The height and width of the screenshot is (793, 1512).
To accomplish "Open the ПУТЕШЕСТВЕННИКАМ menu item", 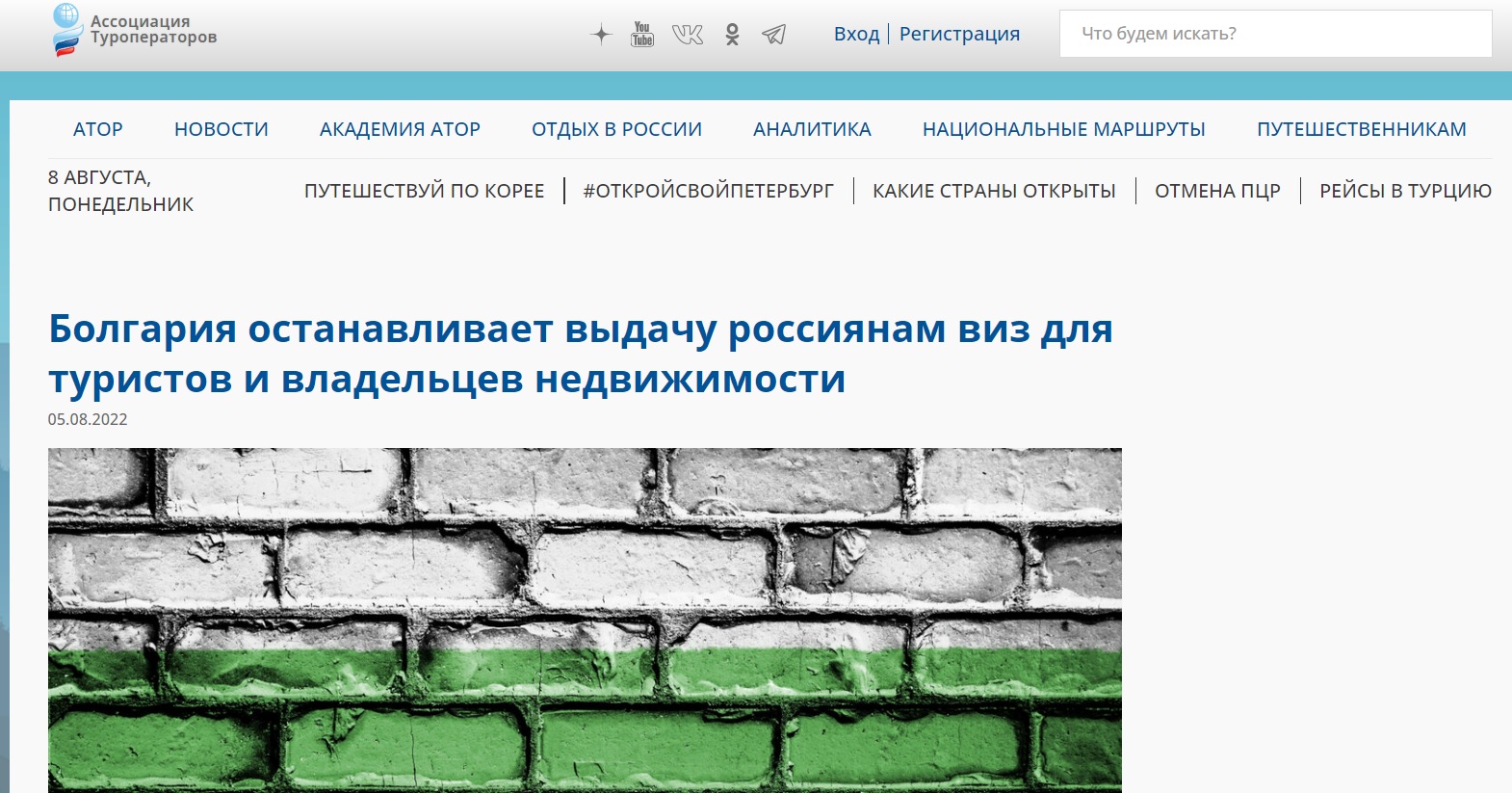I will pyautogui.click(x=1362, y=129).
